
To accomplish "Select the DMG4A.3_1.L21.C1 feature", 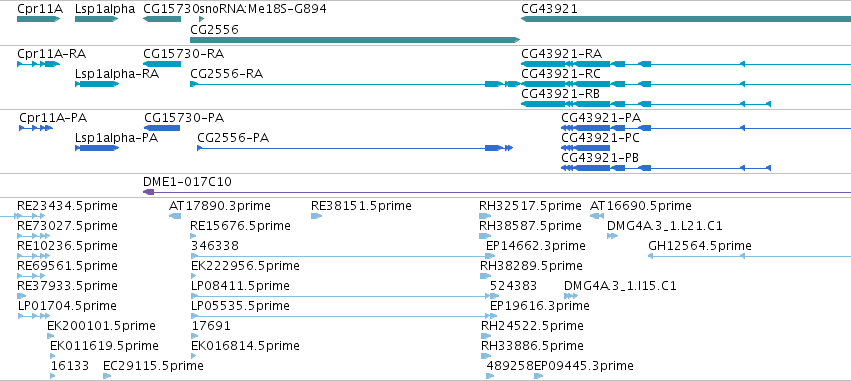I will coord(612,236).
